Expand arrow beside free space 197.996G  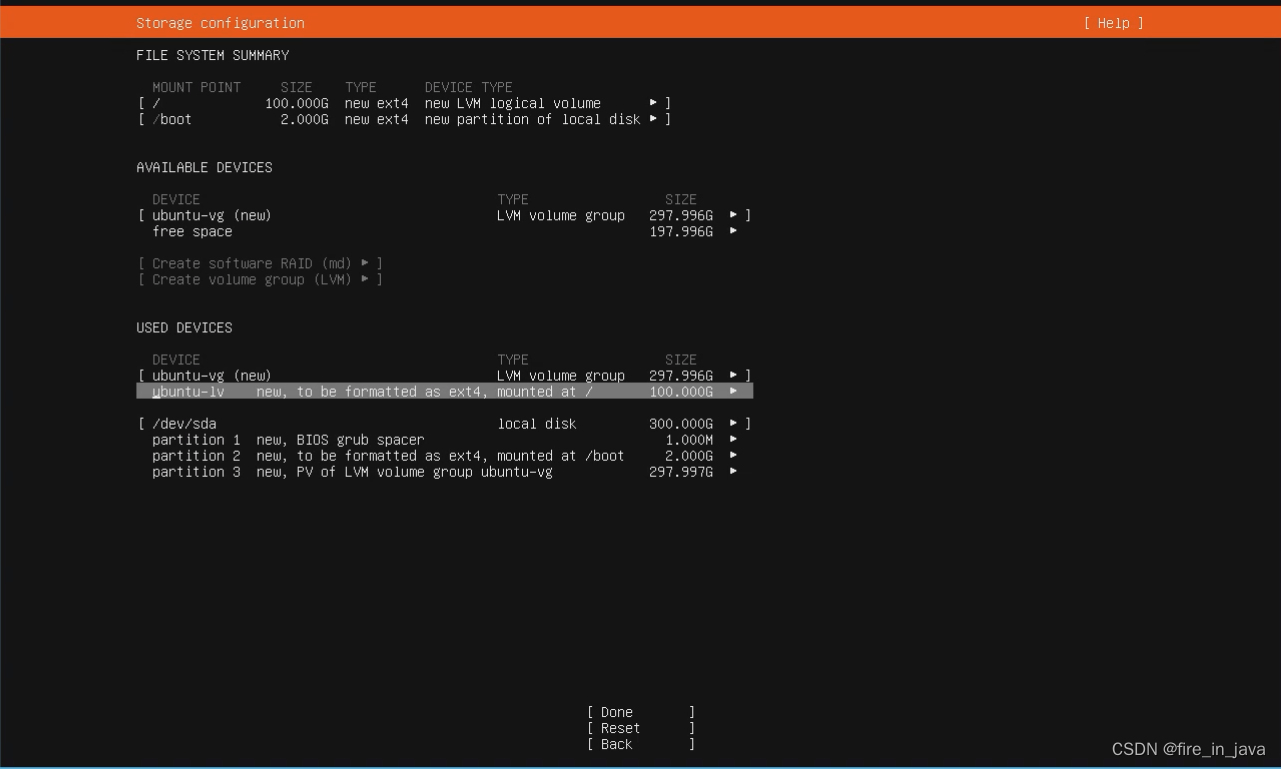[x=733, y=231]
